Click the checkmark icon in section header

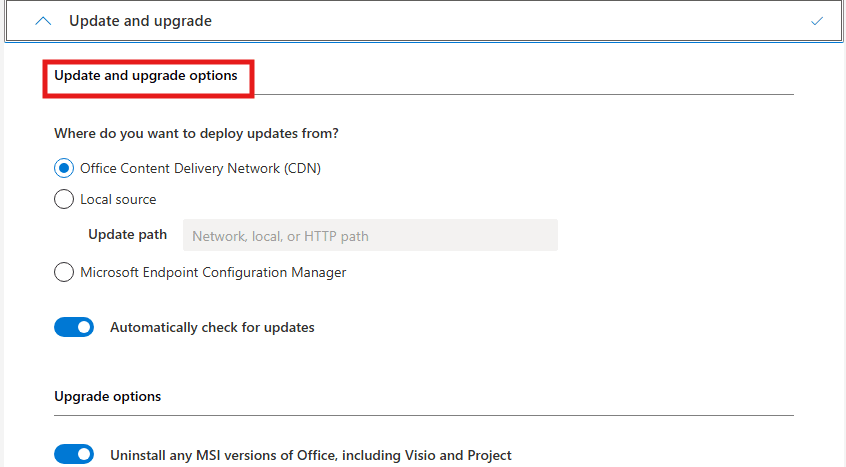(x=817, y=21)
